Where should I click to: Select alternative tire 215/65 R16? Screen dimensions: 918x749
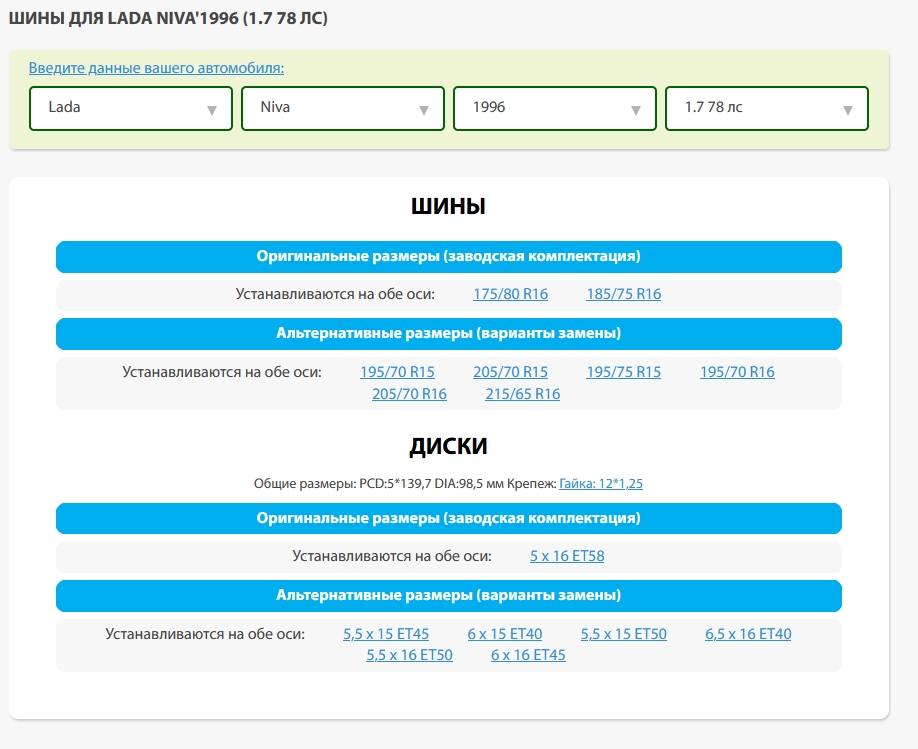[x=522, y=394]
